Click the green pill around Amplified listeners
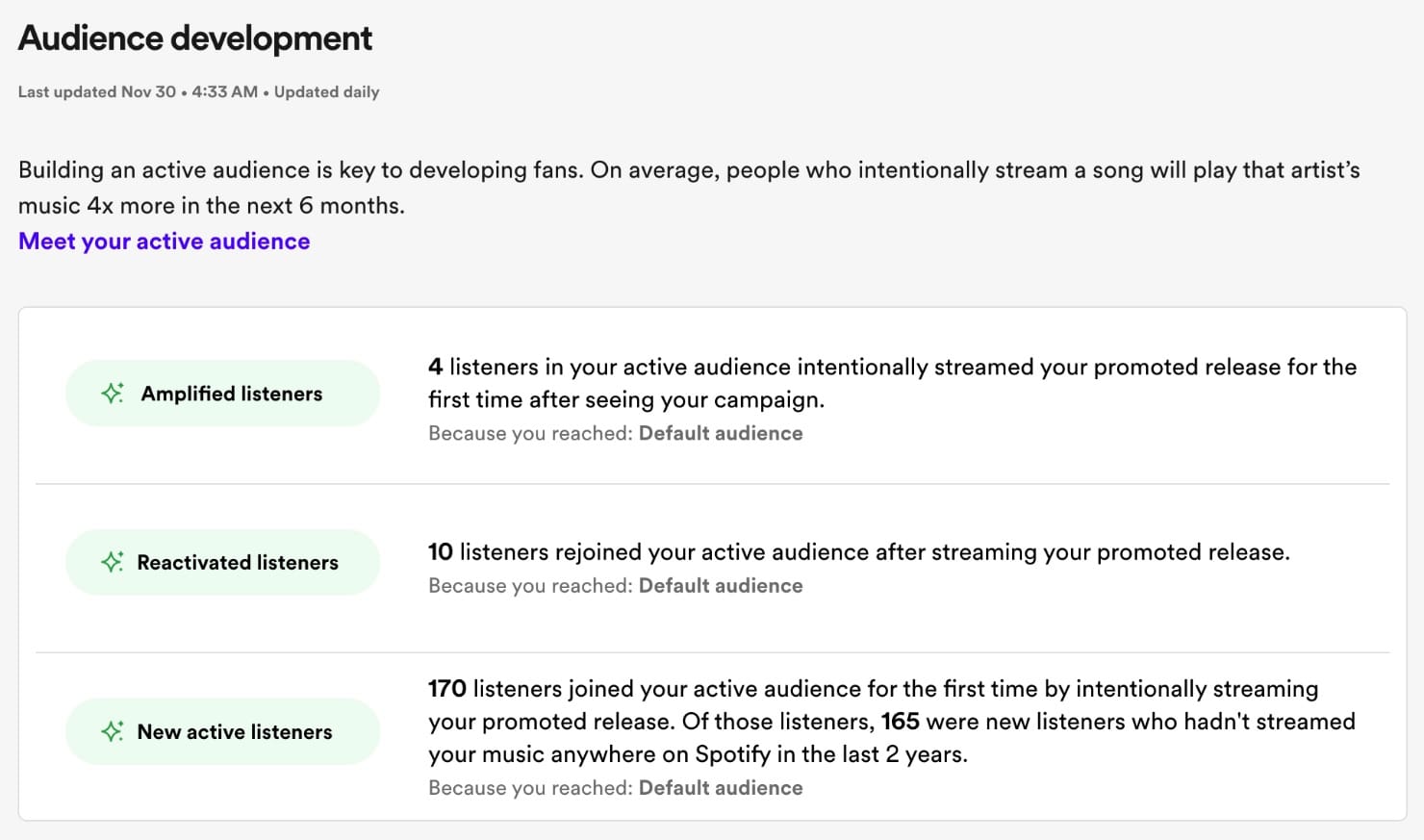The height and width of the screenshot is (840, 1424). click(x=222, y=393)
